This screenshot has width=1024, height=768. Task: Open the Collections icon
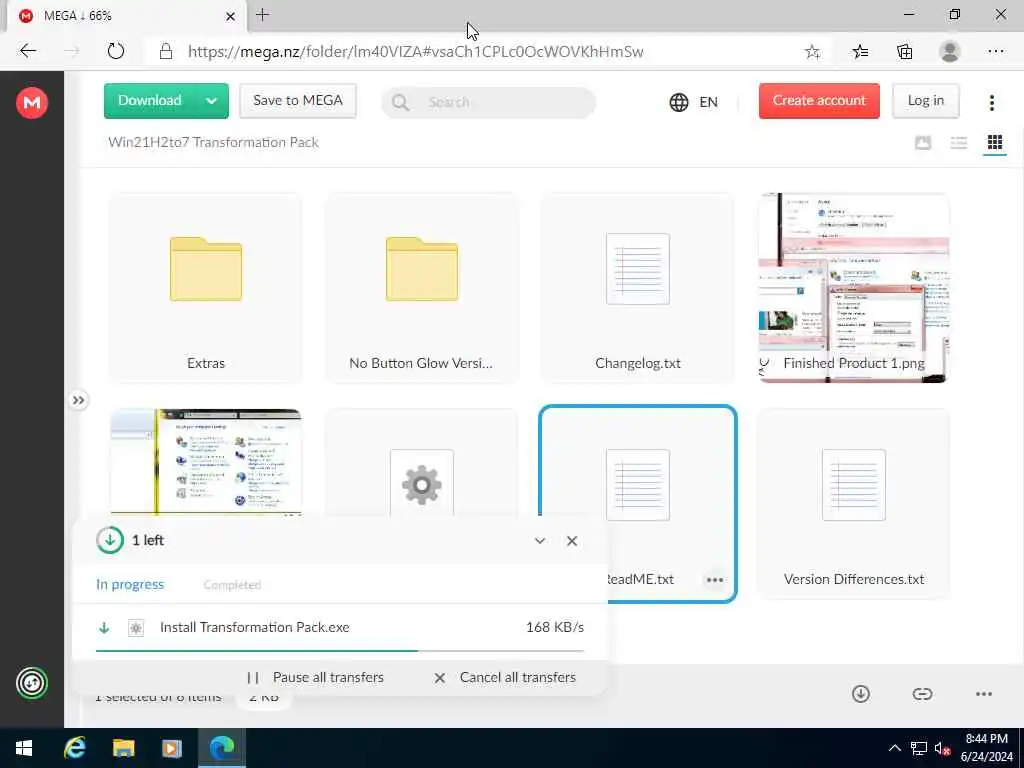(x=904, y=52)
